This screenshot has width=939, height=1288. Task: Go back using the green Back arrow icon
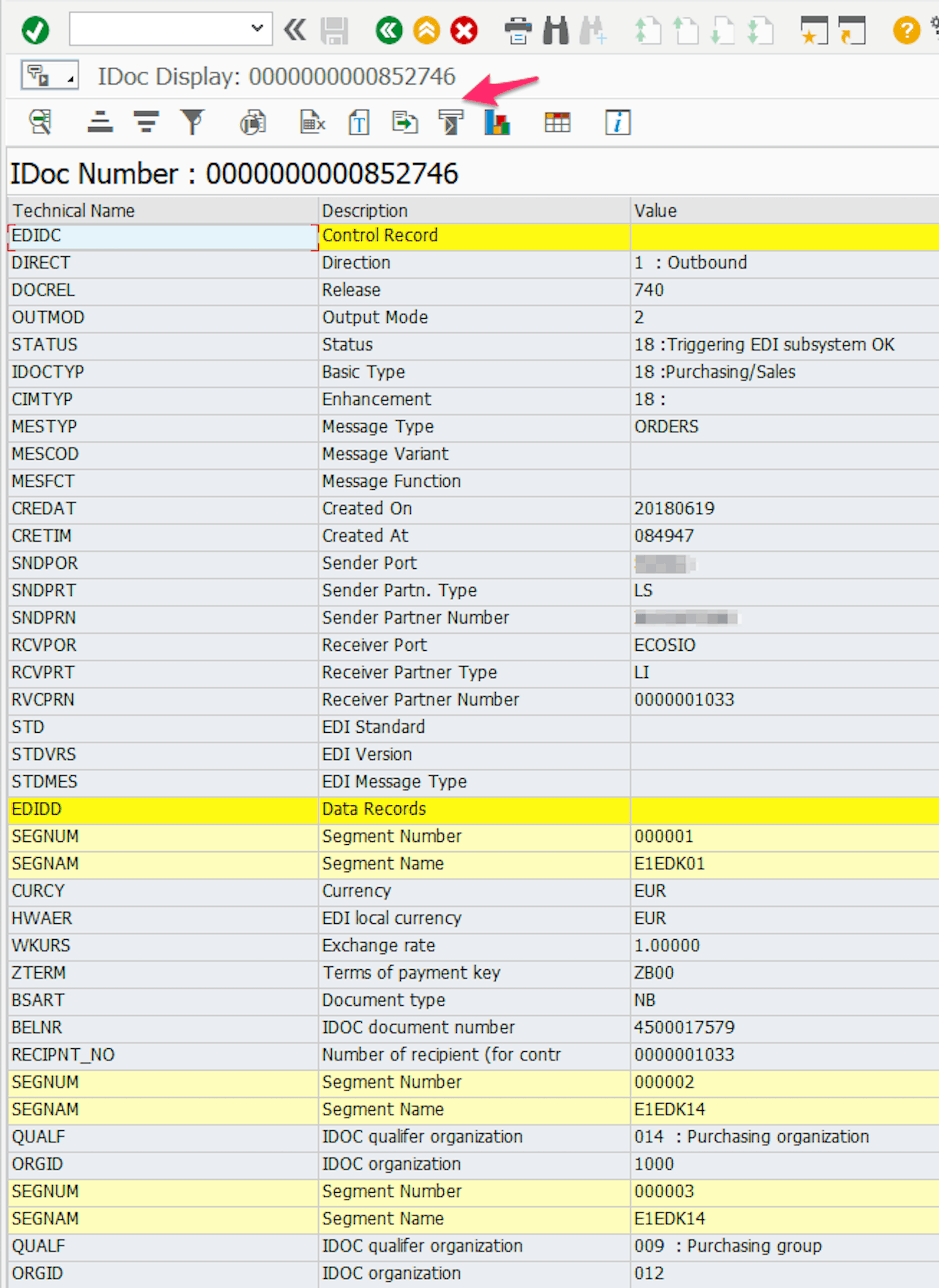tap(390, 30)
